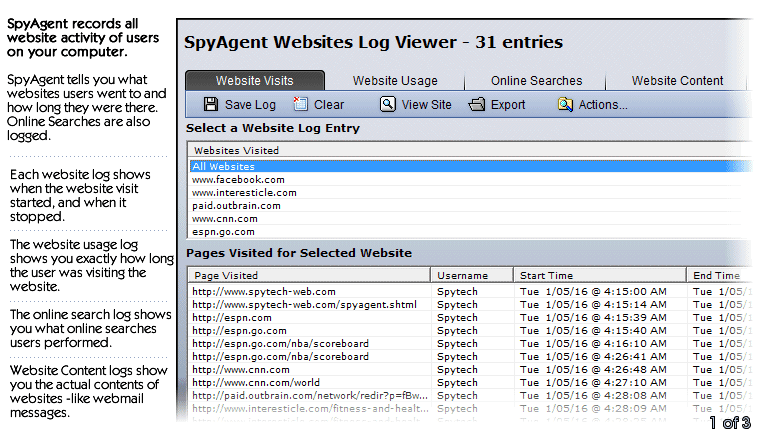This screenshot has height=432, width=761.
Task: Click start time 4:15:14 AM cell
Action: 593,305
